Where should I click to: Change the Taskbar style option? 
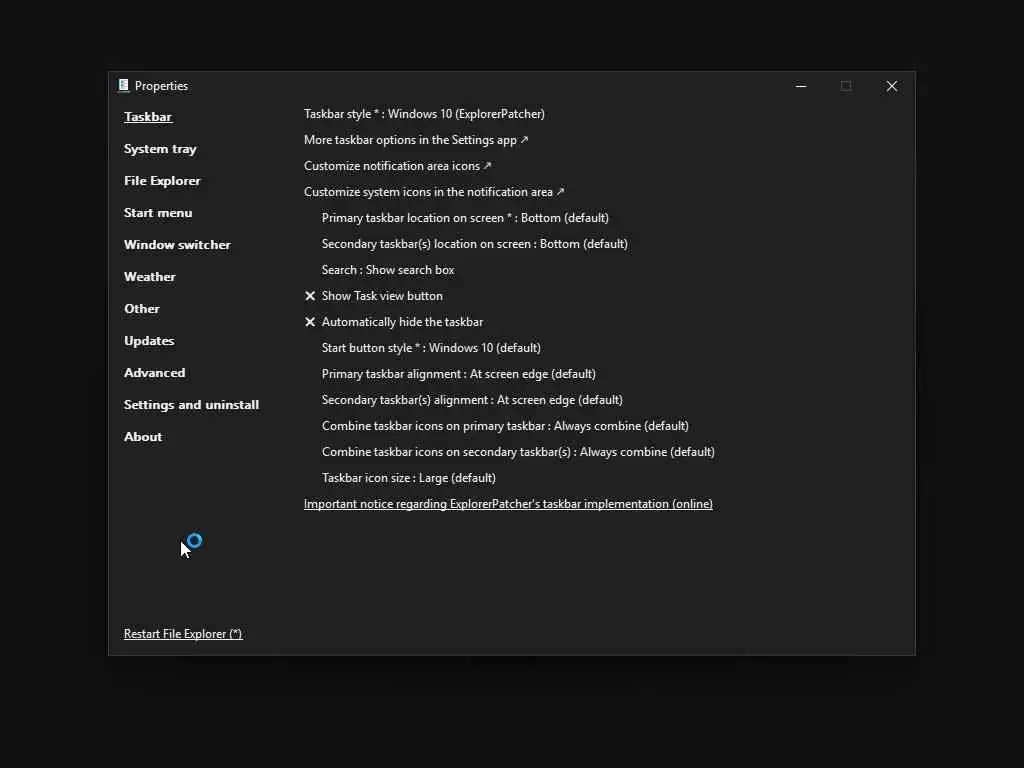pos(424,114)
